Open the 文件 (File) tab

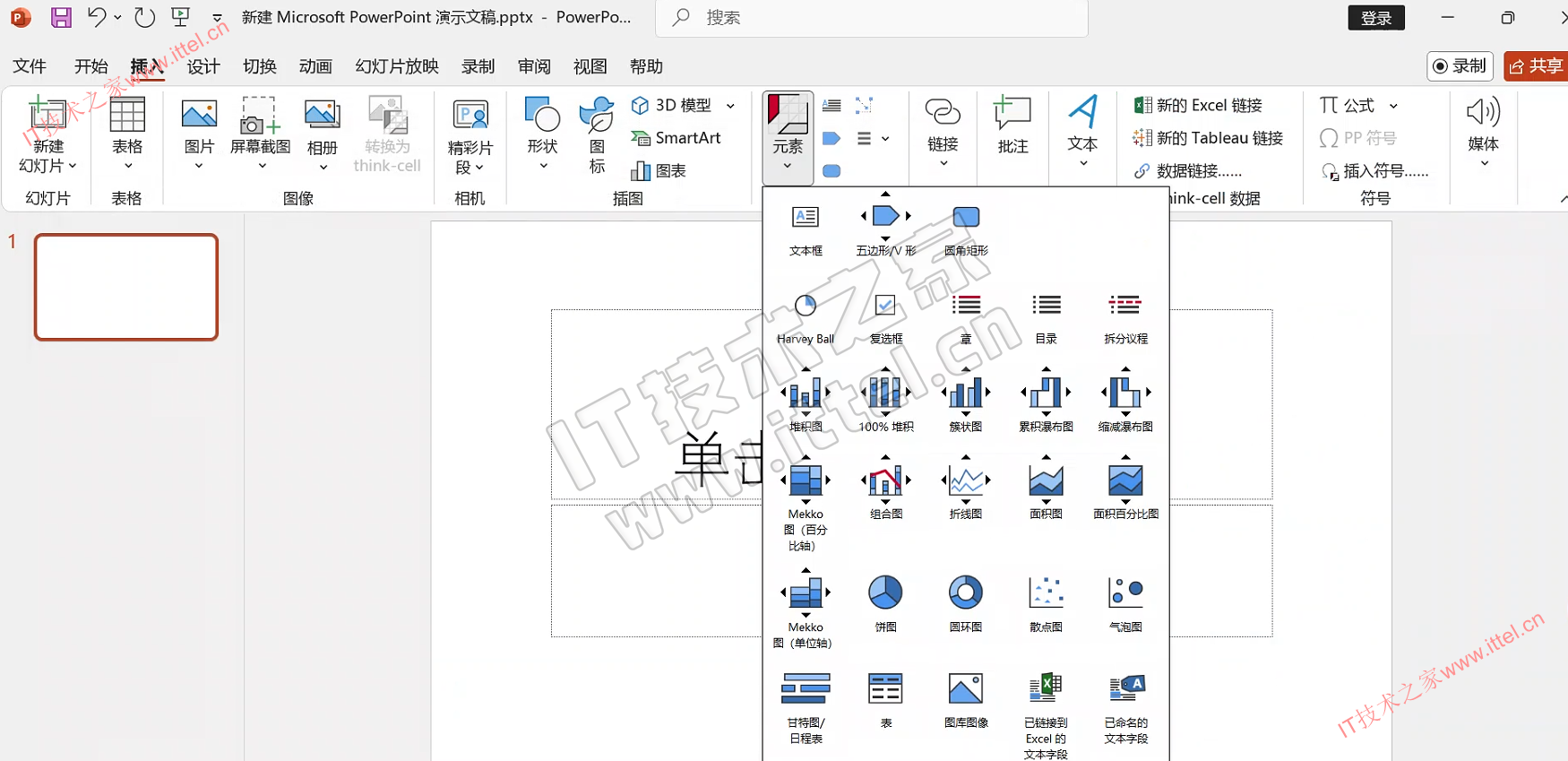pyautogui.click(x=30, y=66)
